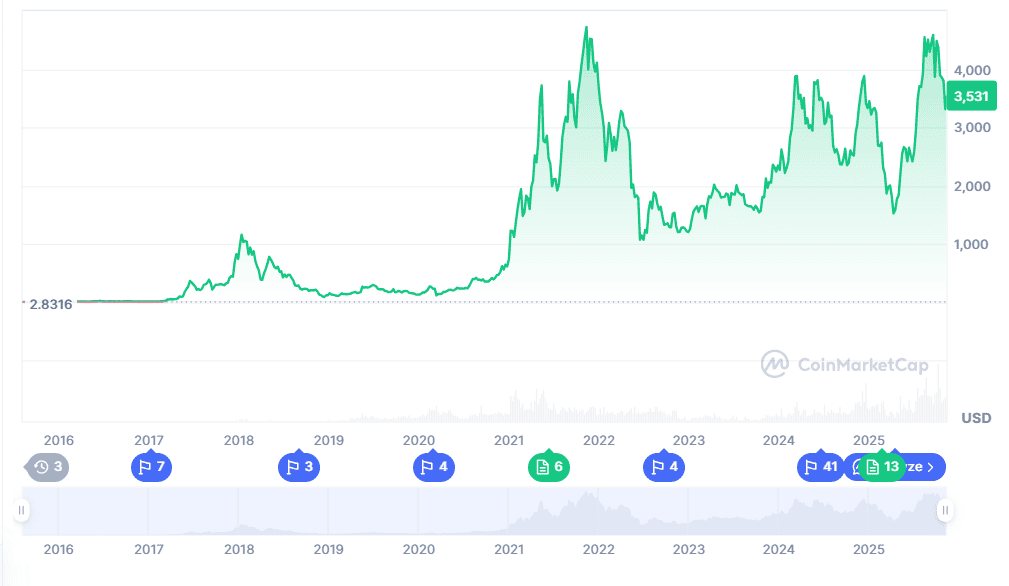1009x586 pixels.
Task: Select the 2025 label below the minimap
Action: tap(868, 550)
